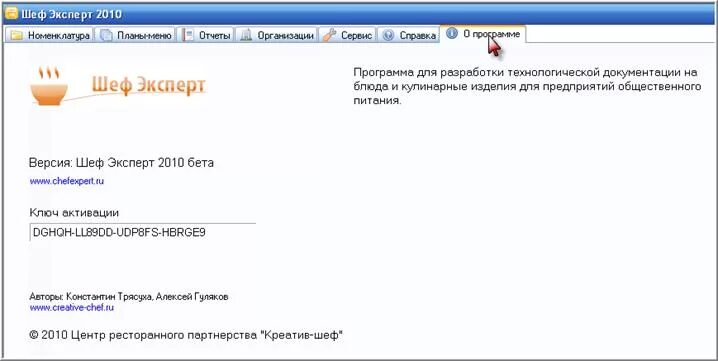Select the Организации tab
The width and height of the screenshot is (718, 361).
277,35
